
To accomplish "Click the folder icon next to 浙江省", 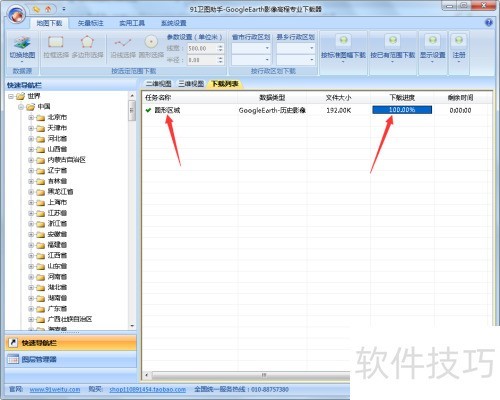I will (40, 224).
